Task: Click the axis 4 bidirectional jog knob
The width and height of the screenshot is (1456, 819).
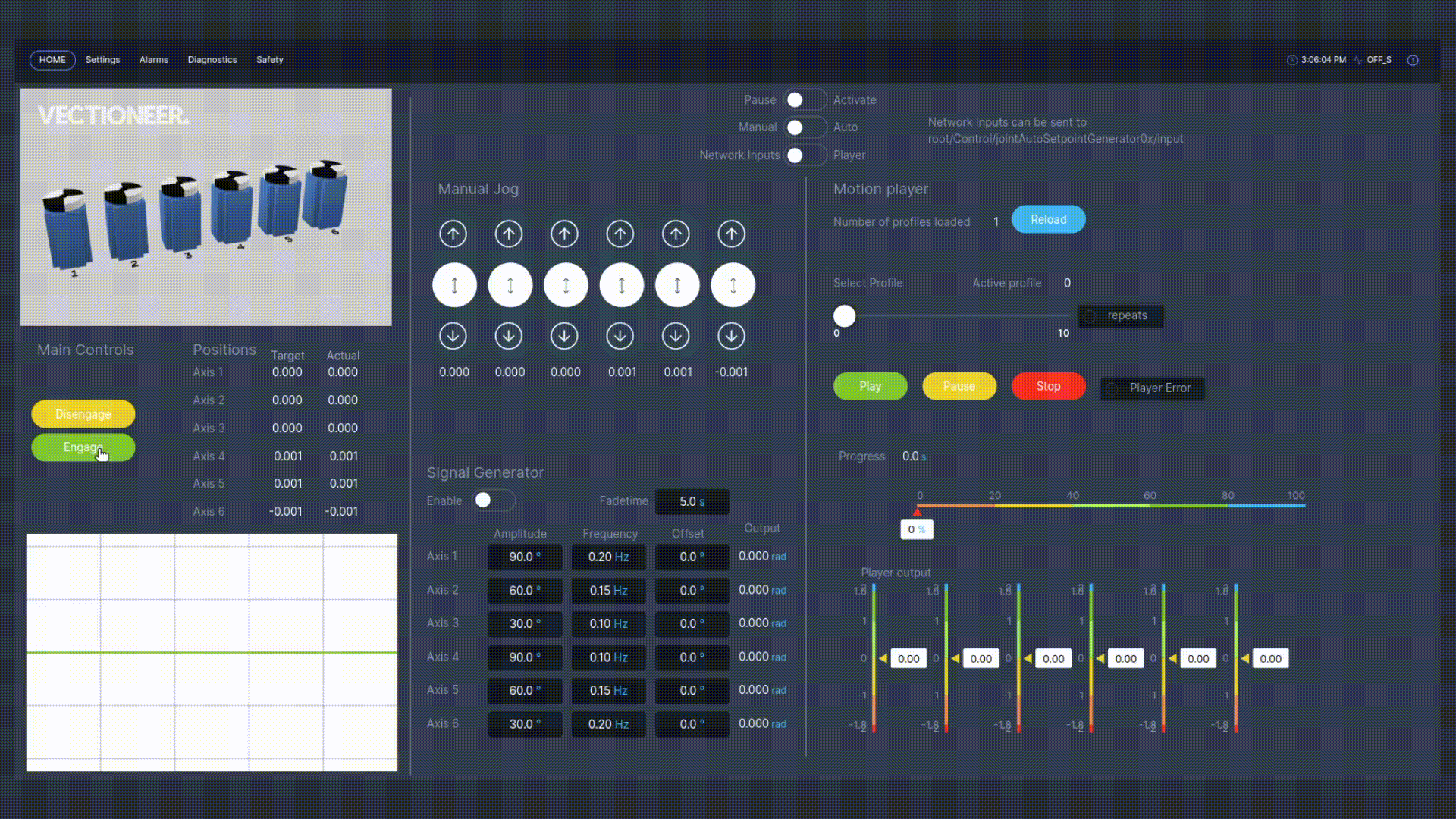Action: [x=621, y=285]
